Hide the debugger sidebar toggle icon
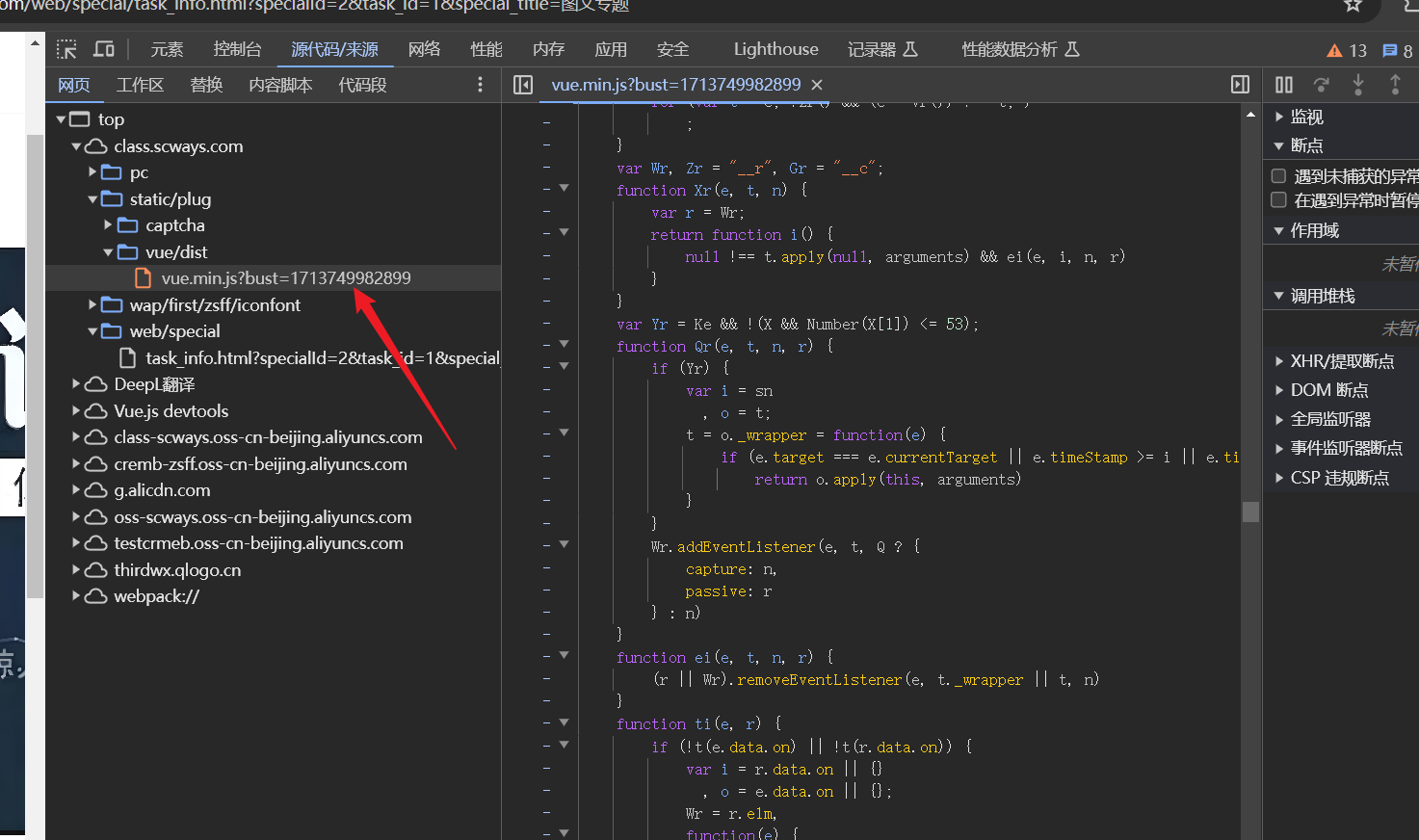Image resolution: width=1419 pixels, height=840 pixels. point(1241,85)
